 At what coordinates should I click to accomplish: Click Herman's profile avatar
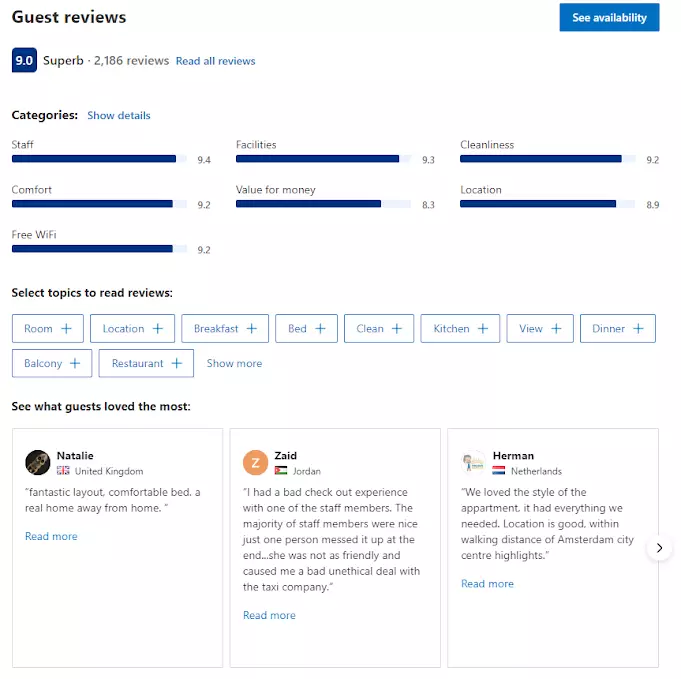click(473, 462)
